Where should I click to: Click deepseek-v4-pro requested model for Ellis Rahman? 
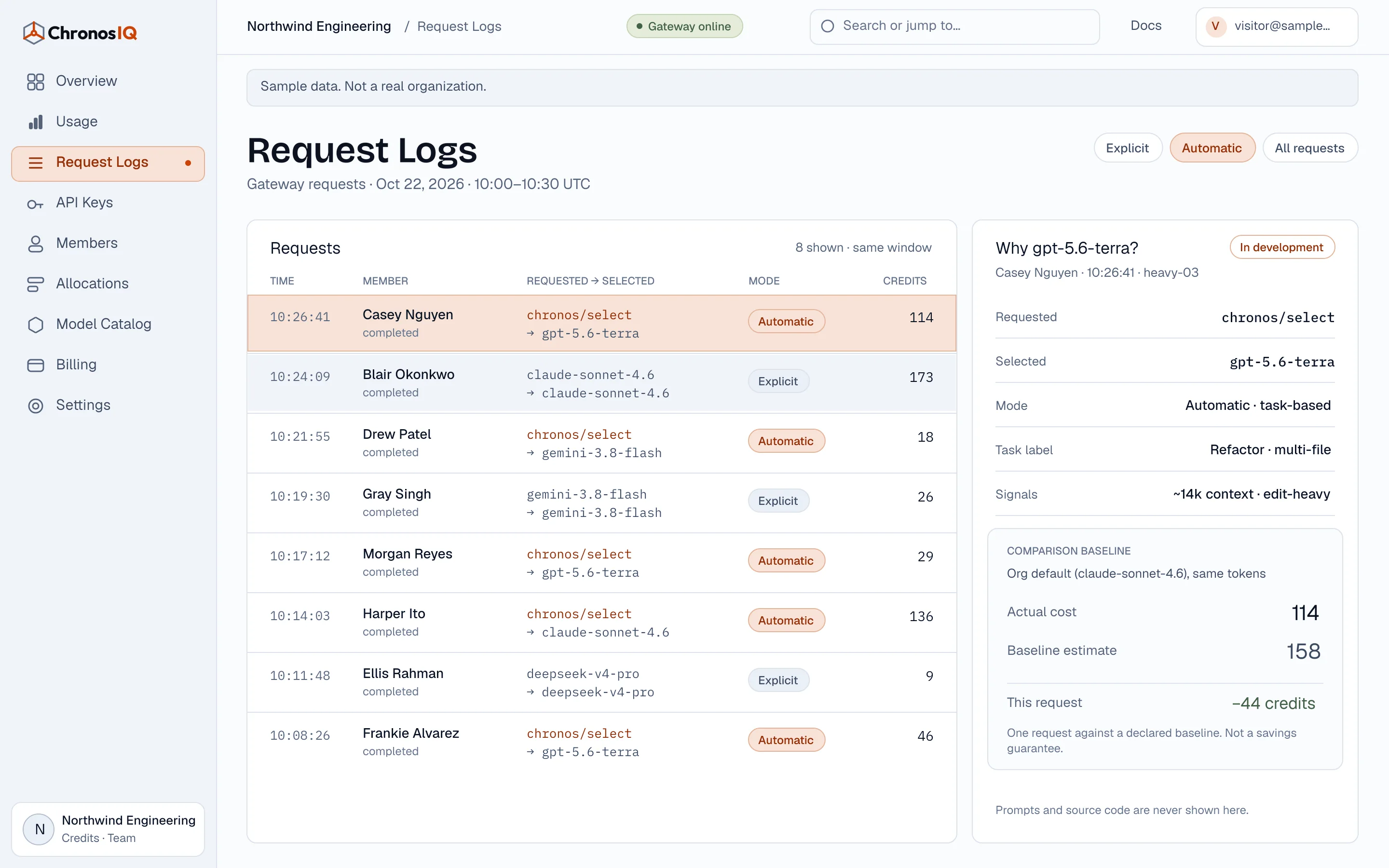click(583, 674)
